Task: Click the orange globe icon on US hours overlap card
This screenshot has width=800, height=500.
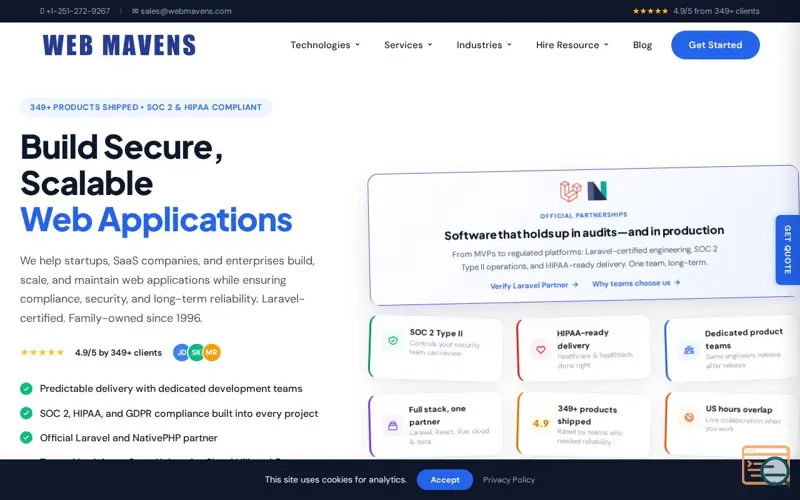Action: [x=689, y=417]
